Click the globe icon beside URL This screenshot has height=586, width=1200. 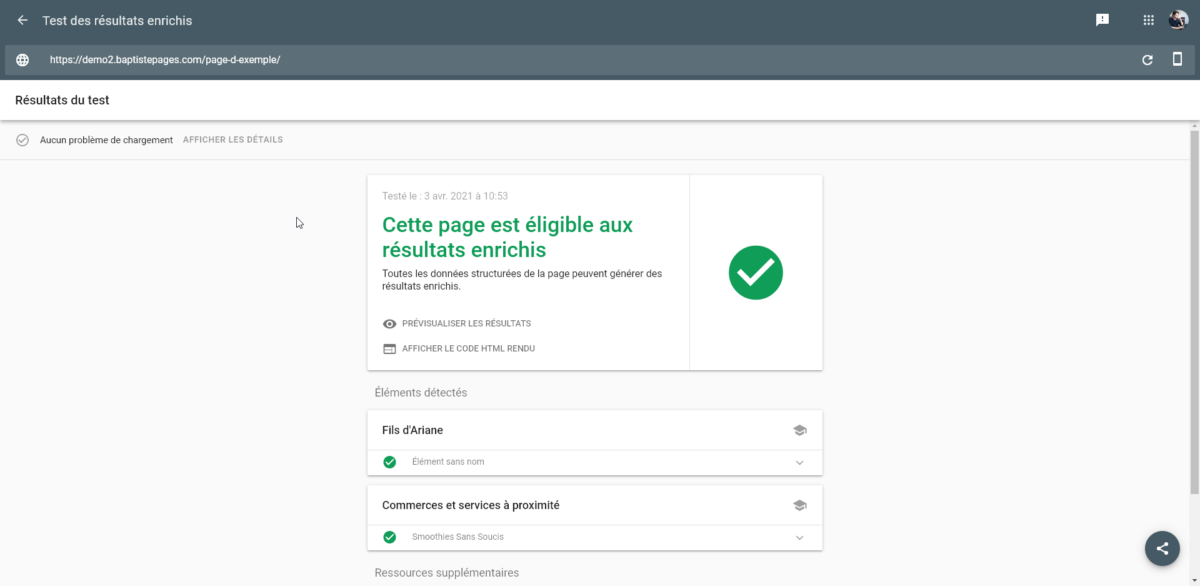tap(22, 60)
